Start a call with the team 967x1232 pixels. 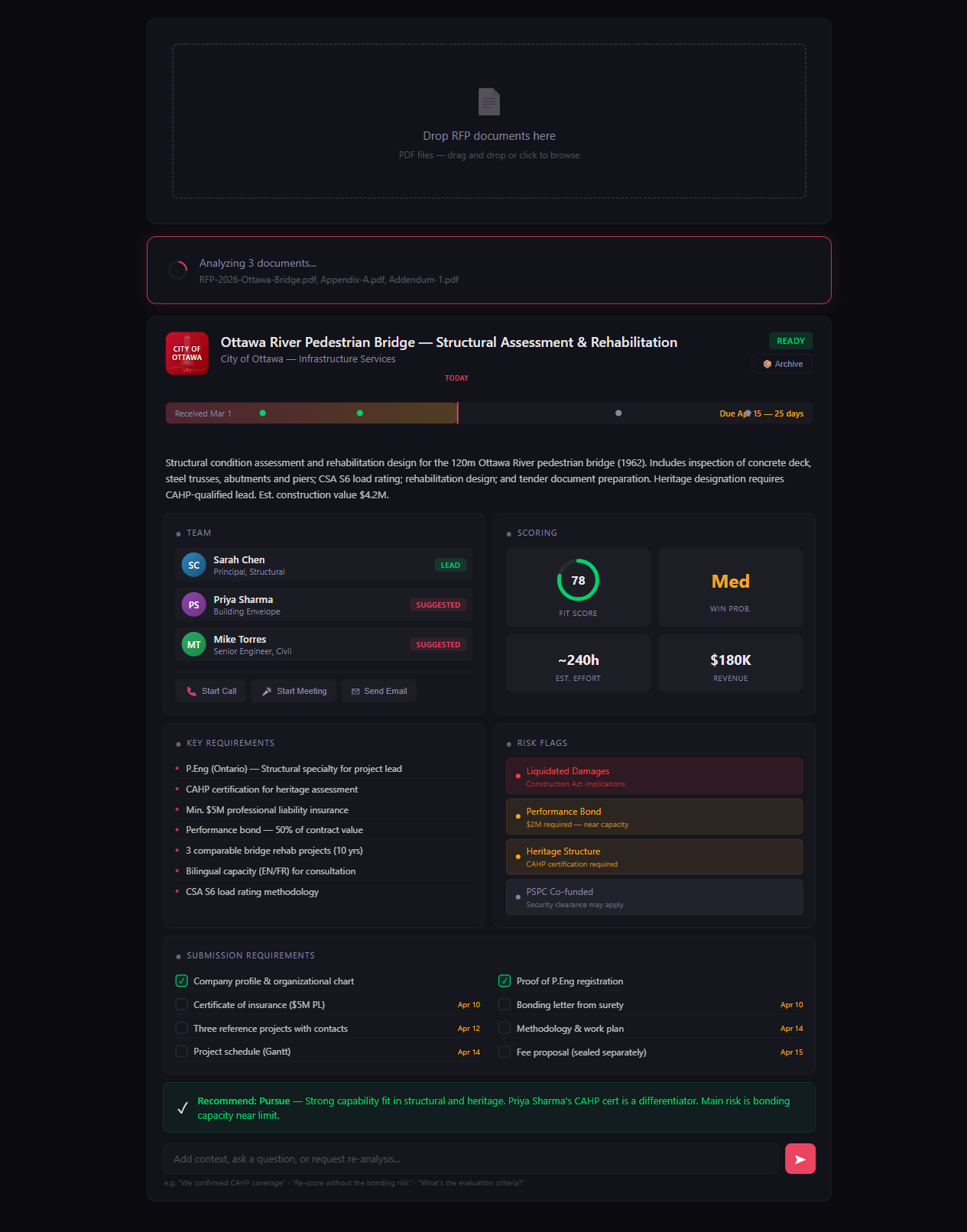[x=211, y=691]
